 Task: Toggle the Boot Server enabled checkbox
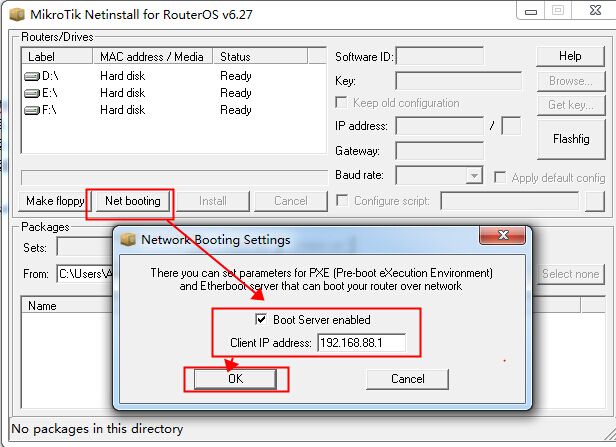261,319
